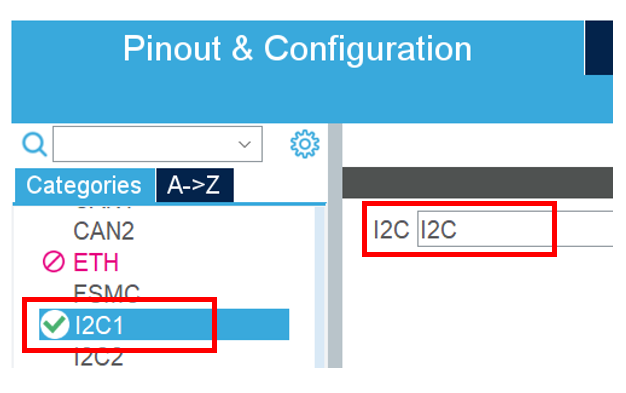Click the magnifying glass search icon
The image size is (626, 393).
(34, 144)
